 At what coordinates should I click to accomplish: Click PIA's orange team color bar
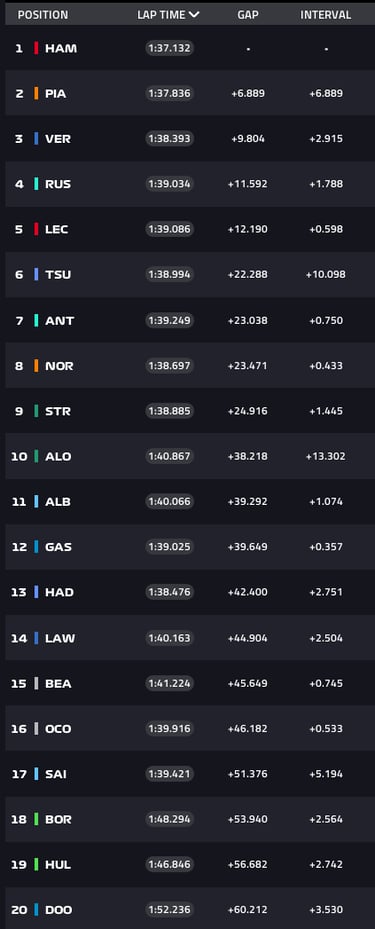click(x=36, y=93)
